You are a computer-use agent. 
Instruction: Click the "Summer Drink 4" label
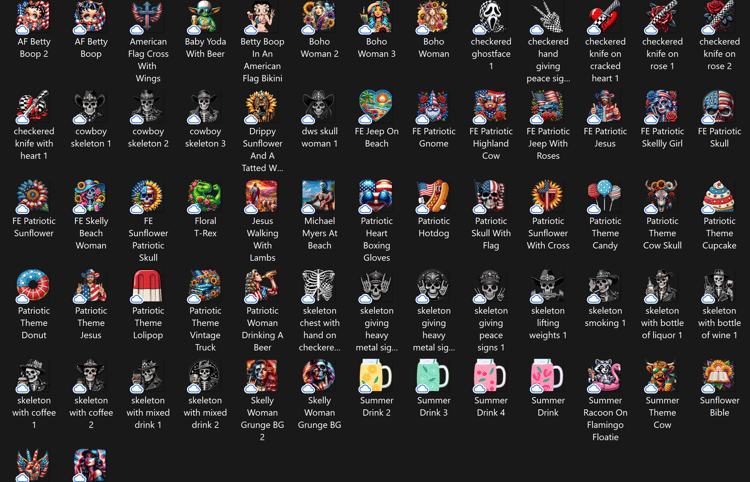tap(491, 406)
